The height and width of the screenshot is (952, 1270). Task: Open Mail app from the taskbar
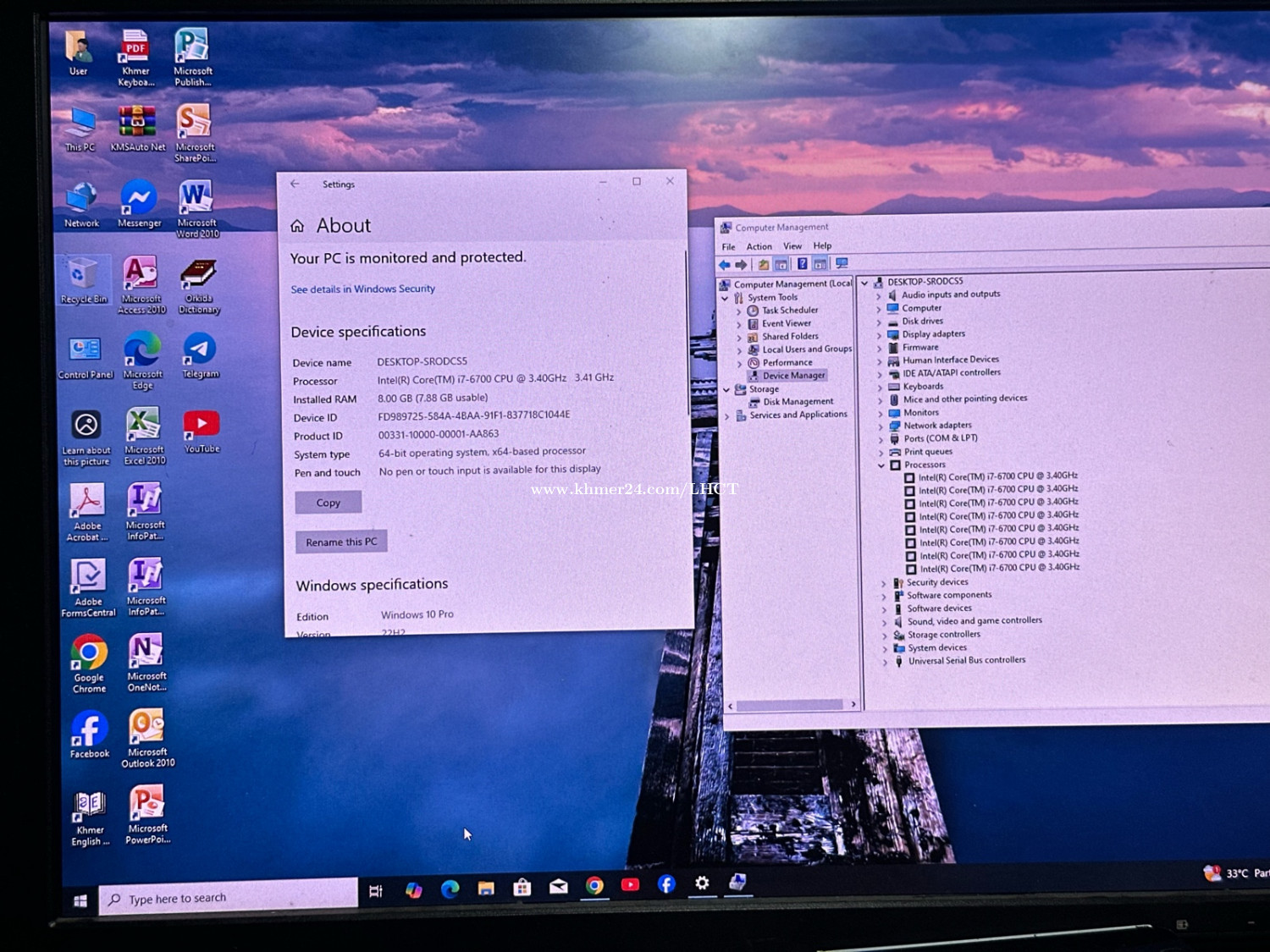coord(559,887)
